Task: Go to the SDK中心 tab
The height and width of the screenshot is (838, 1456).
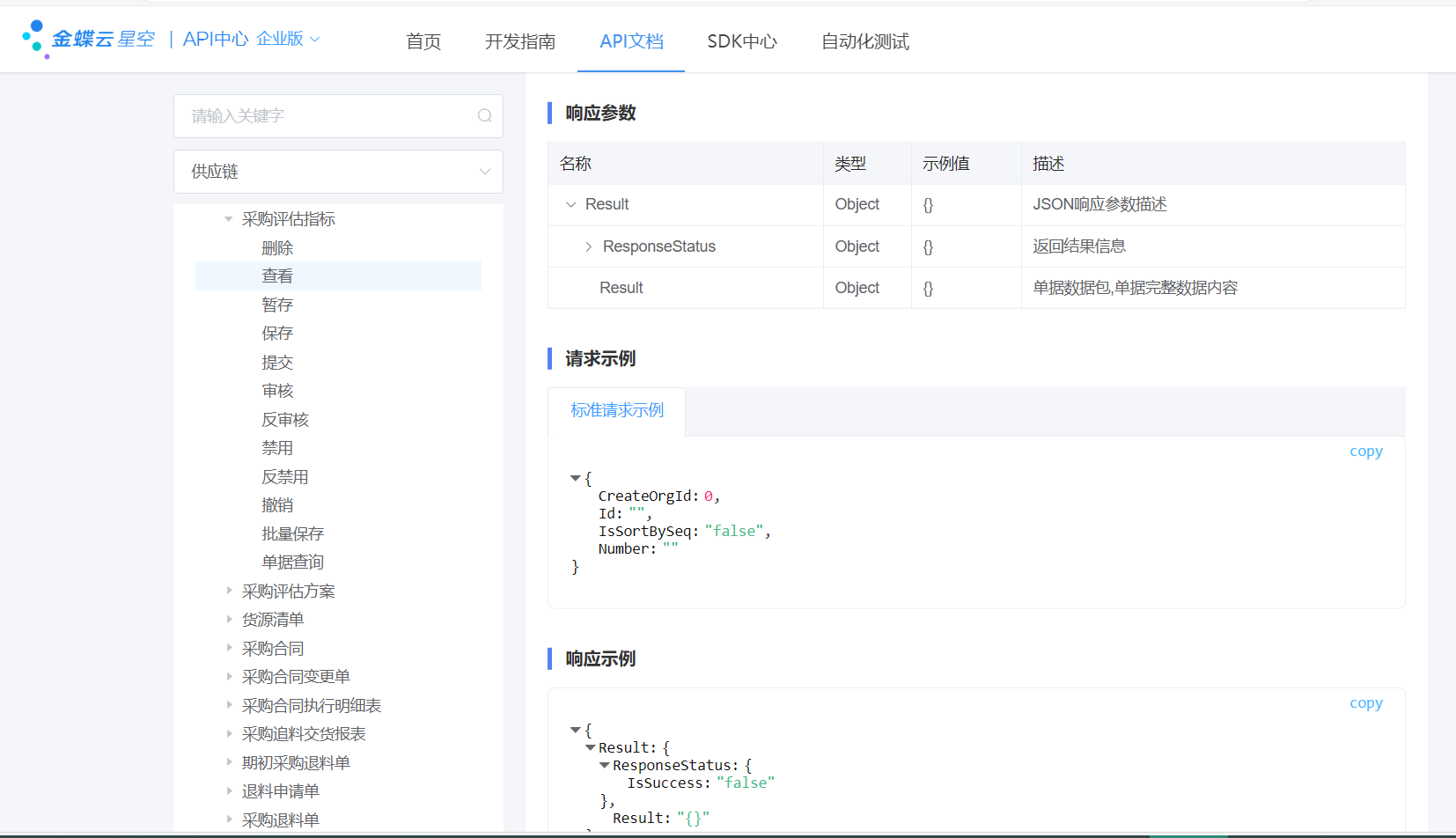Action: tap(741, 41)
